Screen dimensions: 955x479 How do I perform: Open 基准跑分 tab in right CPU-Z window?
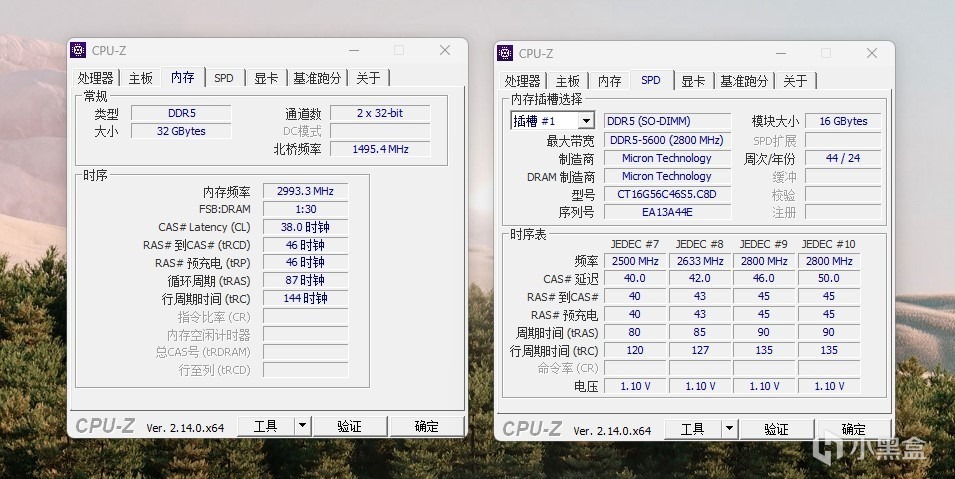coord(744,81)
